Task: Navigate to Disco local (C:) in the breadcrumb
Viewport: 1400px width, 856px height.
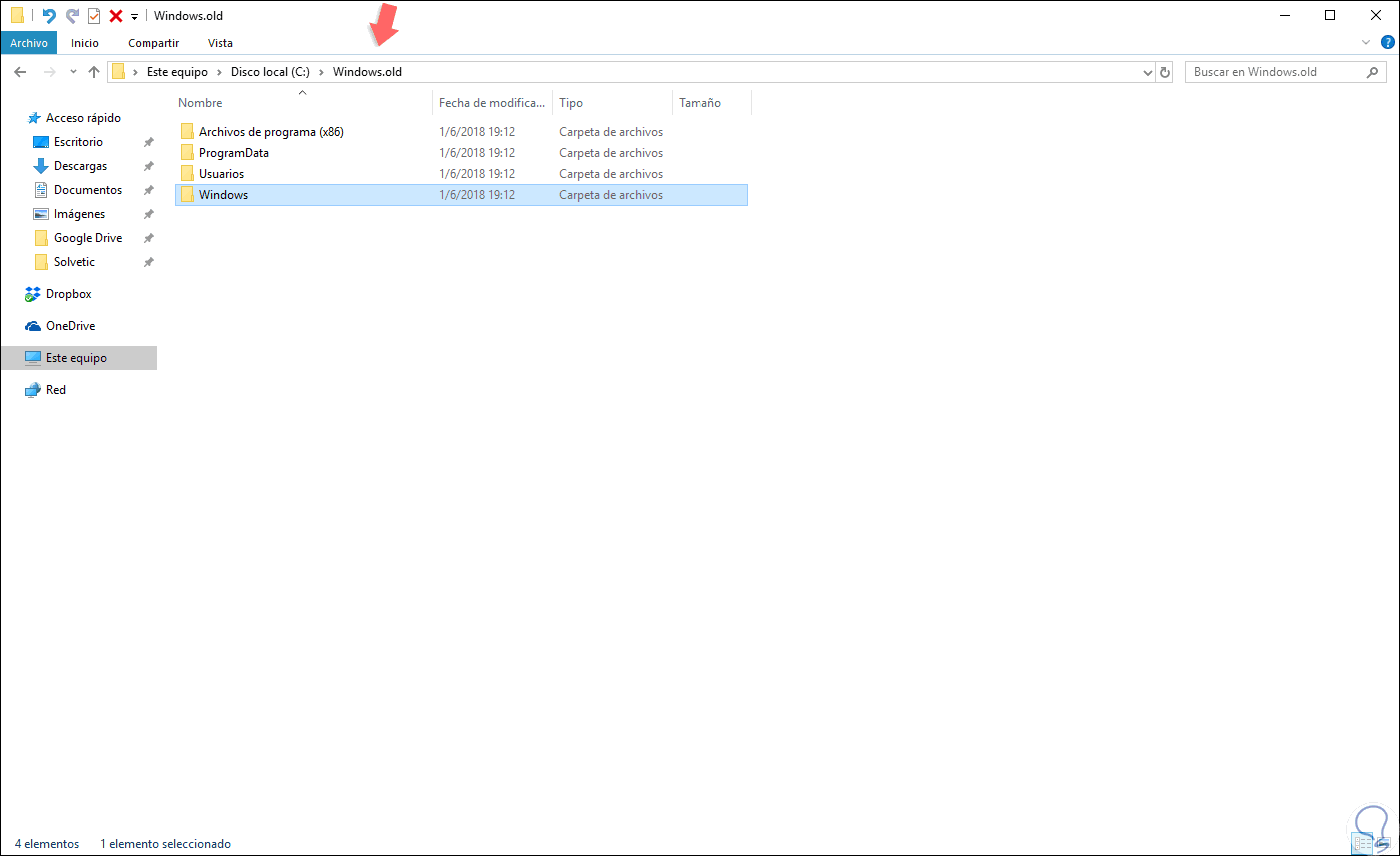Action: point(270,72)
